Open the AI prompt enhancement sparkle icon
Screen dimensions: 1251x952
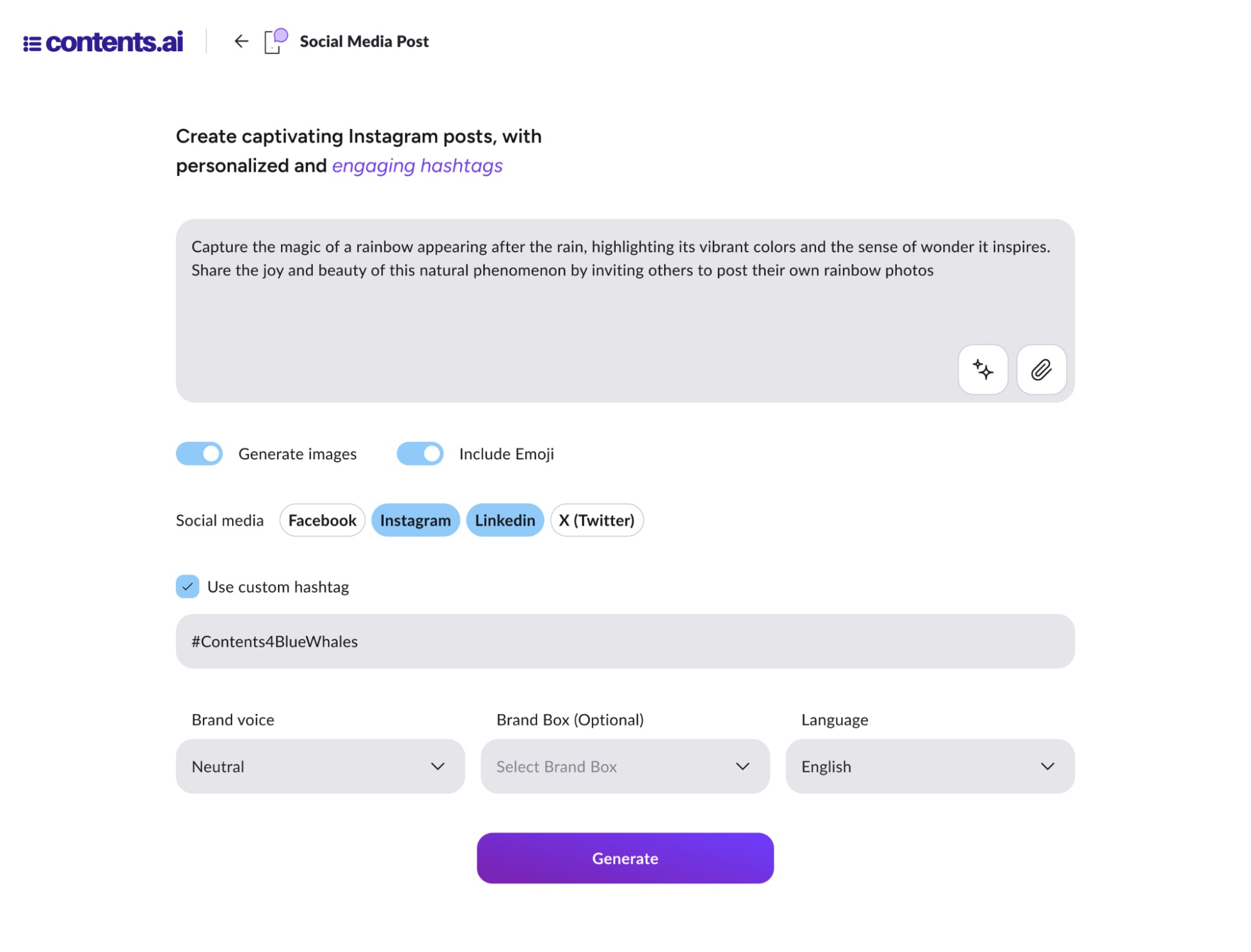coord(983,369)
